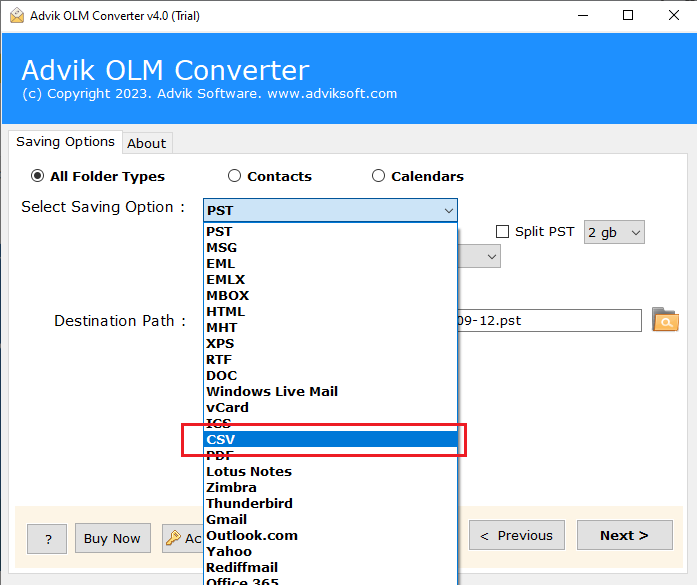Open the 2 gb split size dropdown

coord(614,232)
